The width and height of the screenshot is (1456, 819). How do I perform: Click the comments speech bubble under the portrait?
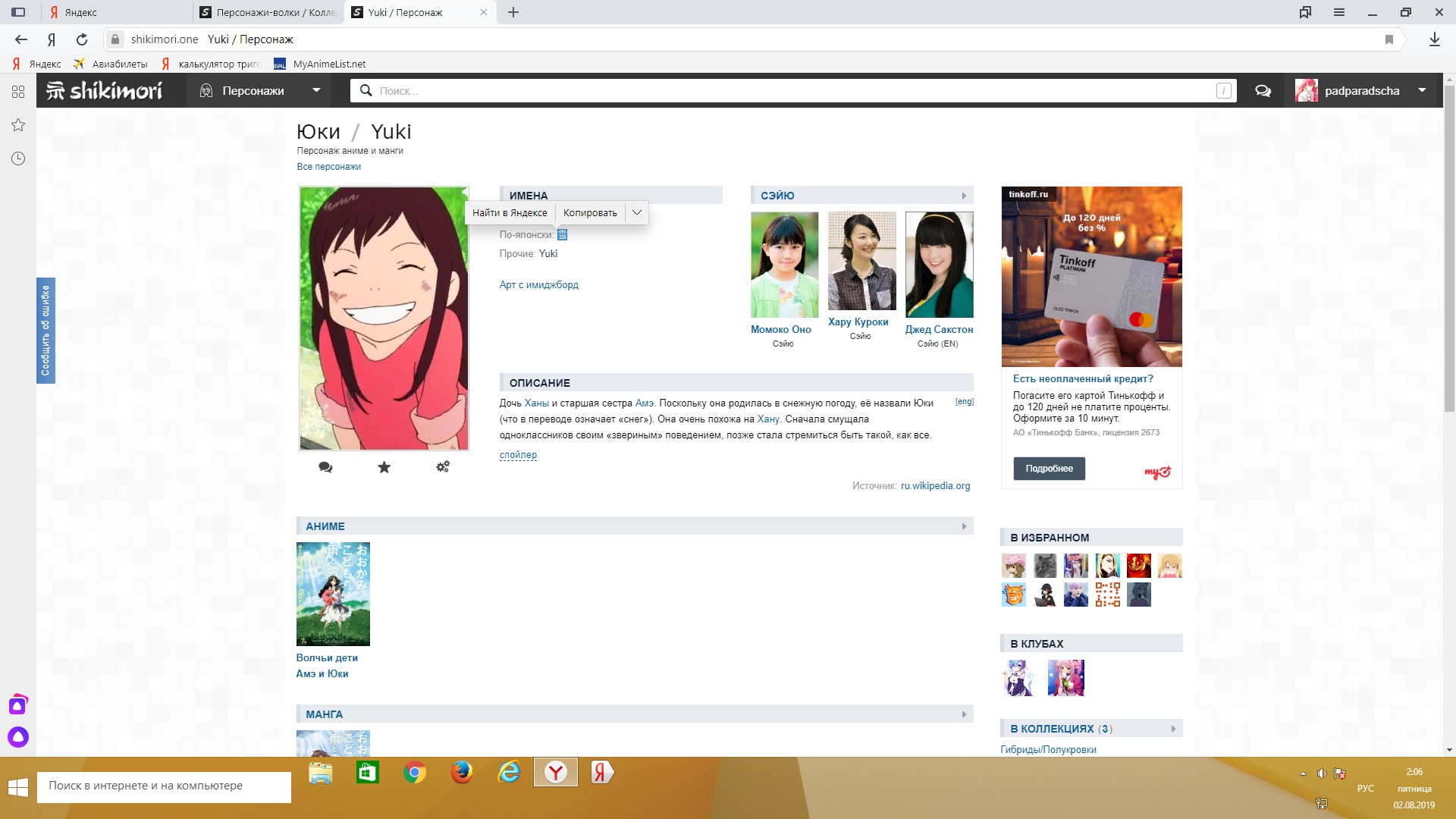point(325,467)
